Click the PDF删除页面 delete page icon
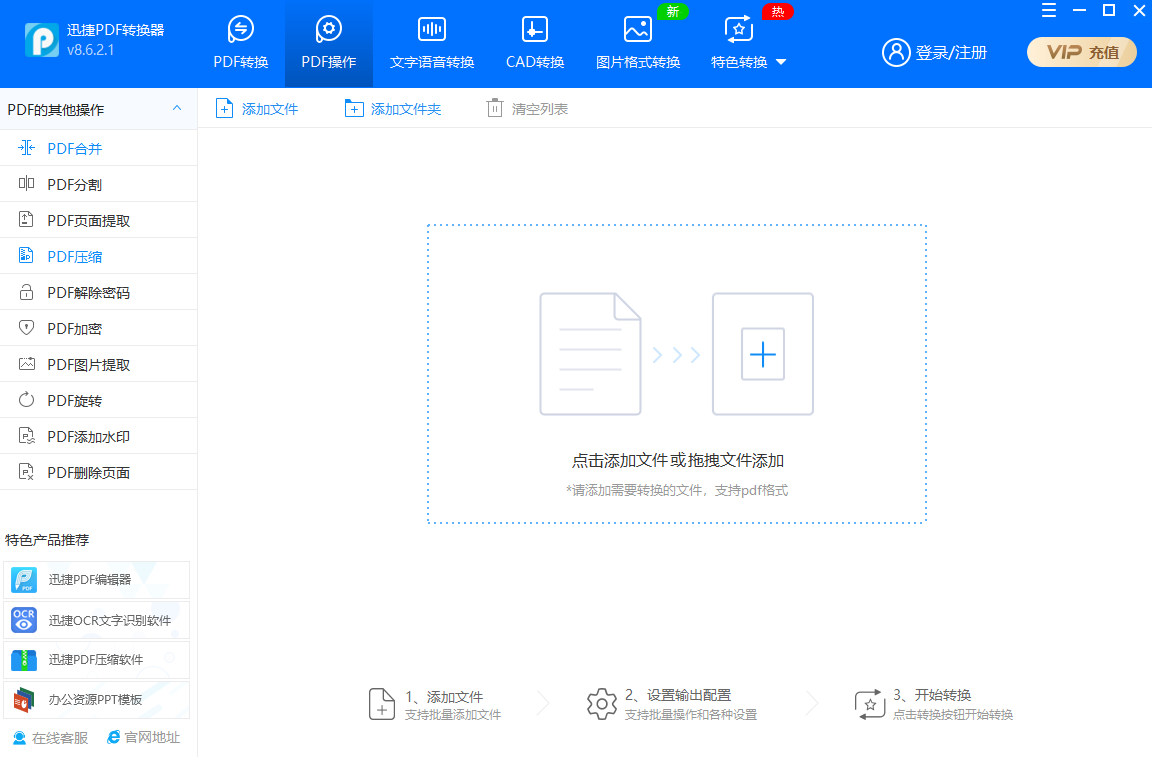This screenshot has width=1152, height=757. pos(26,472)
